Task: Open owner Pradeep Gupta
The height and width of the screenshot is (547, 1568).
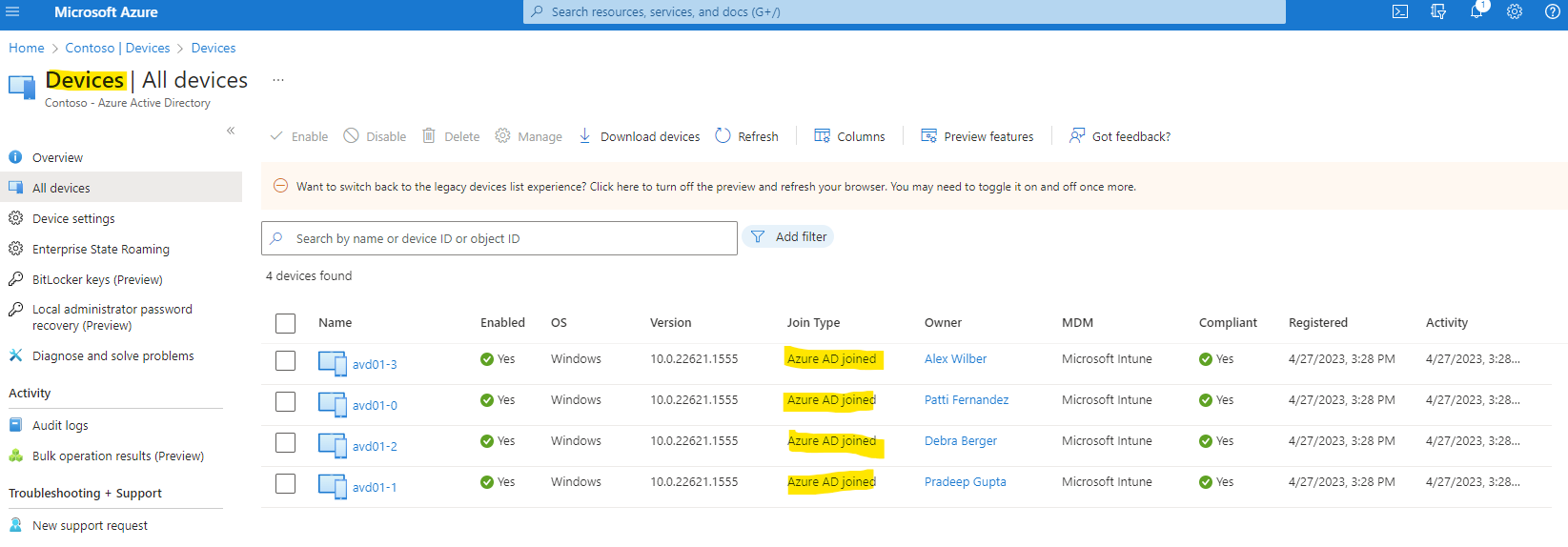Action: [x=966, y=481]
